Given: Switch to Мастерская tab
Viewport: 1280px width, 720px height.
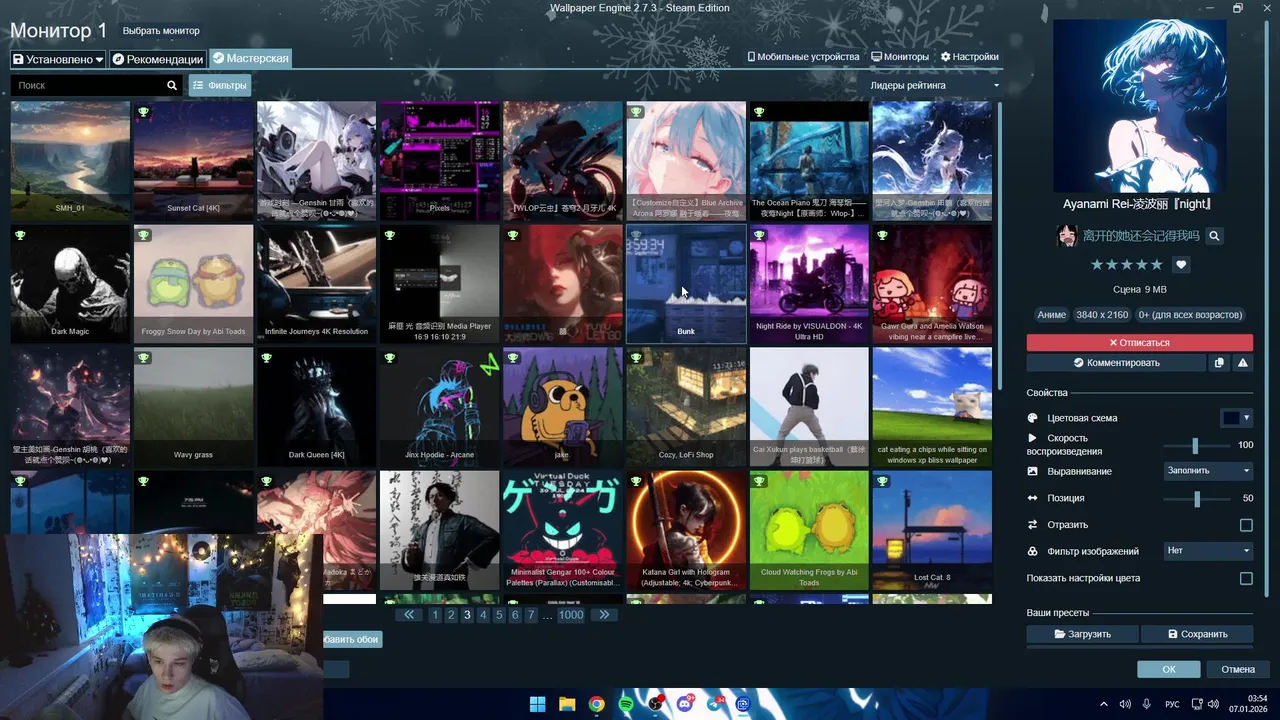Looking at the screenshot, I should [250, 59].
